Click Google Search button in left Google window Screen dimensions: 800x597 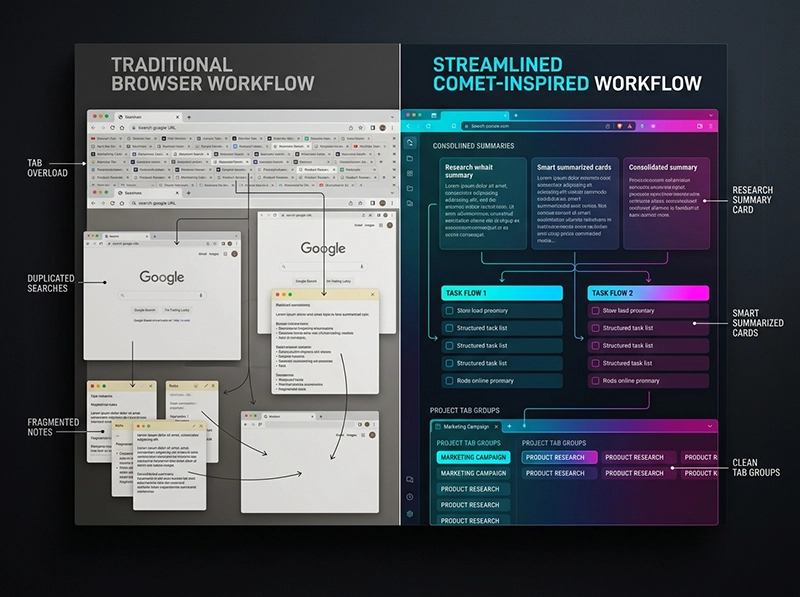tap(145, 310)
